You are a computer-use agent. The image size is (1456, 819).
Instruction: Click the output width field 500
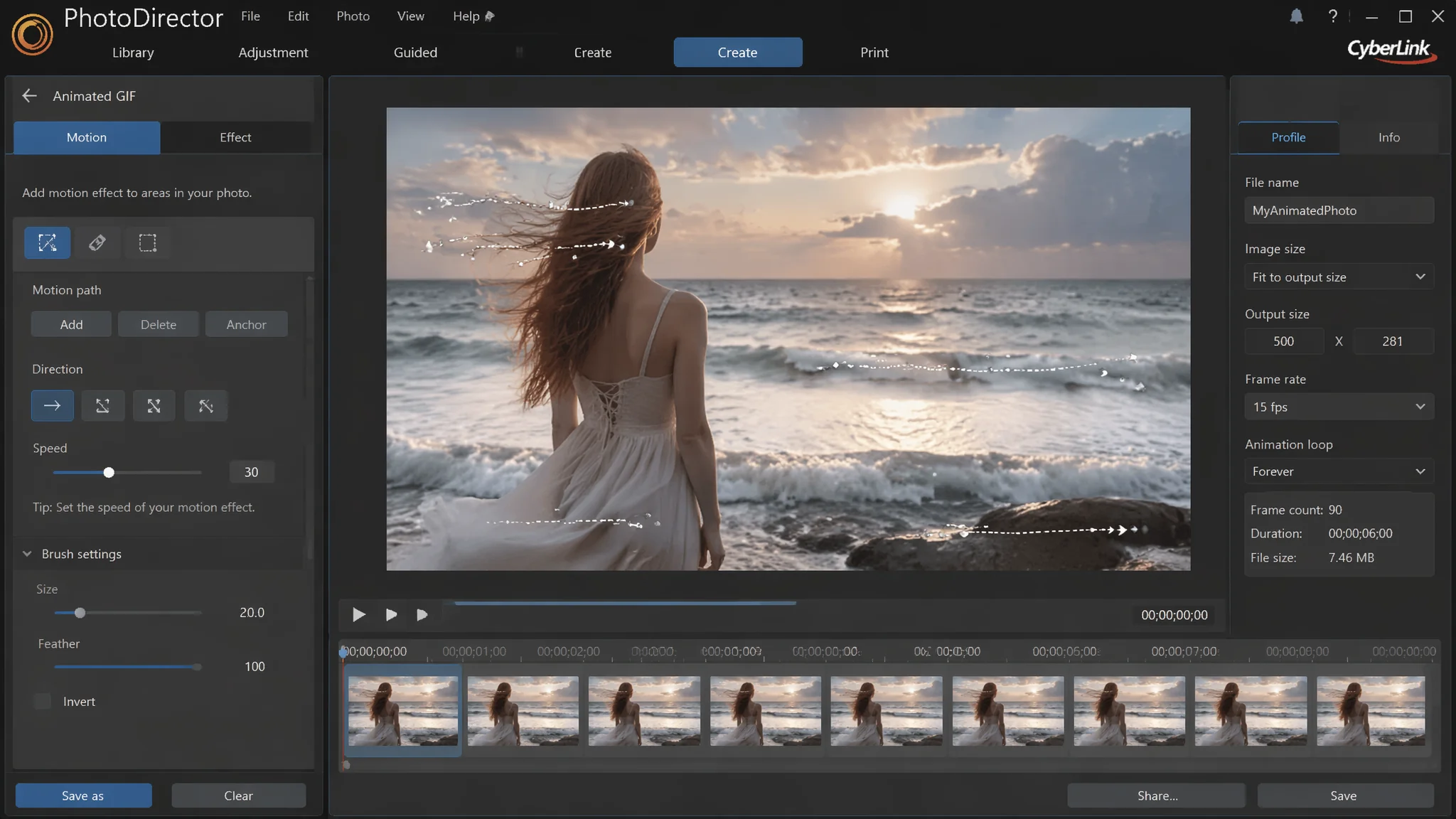point(1284,341)
